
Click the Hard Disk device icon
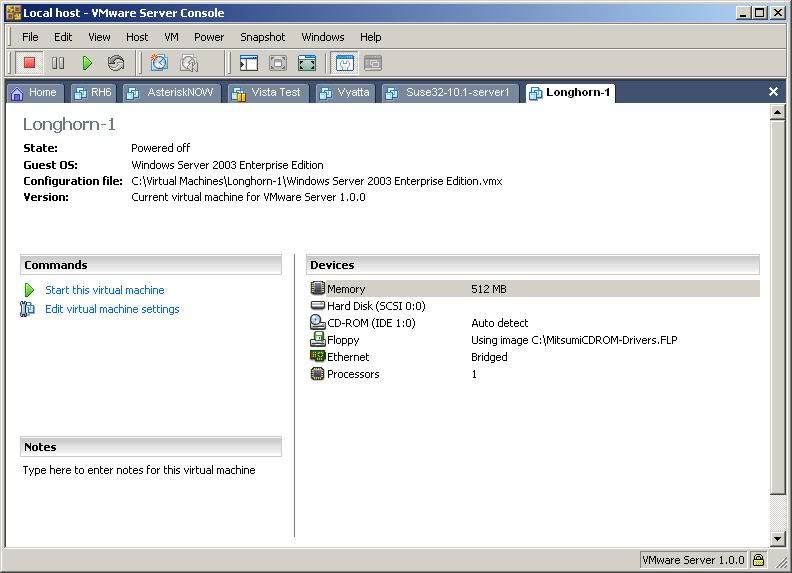tap(317, 305)
